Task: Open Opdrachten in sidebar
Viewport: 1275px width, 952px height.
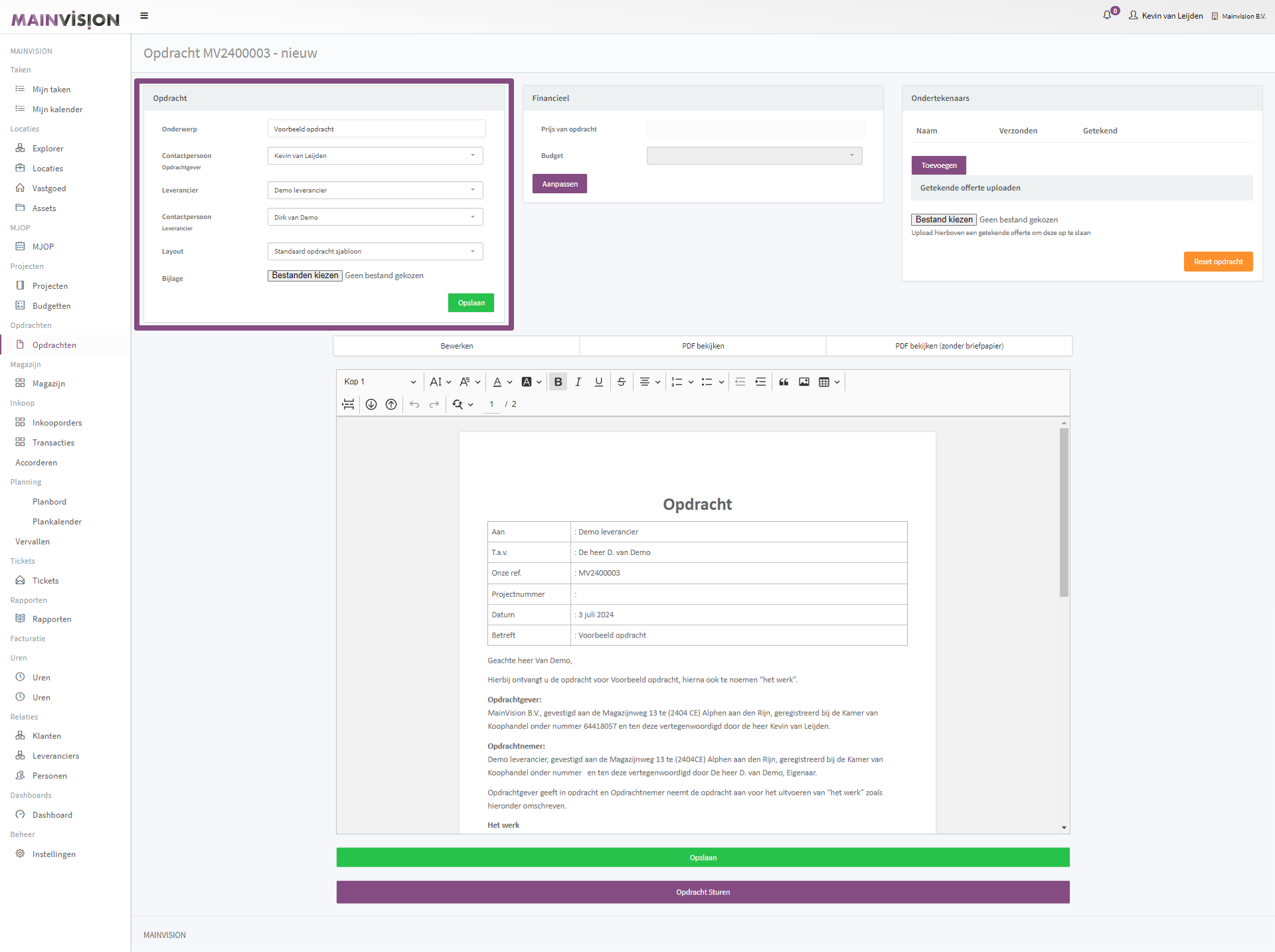Action: (x=54, y=345)
